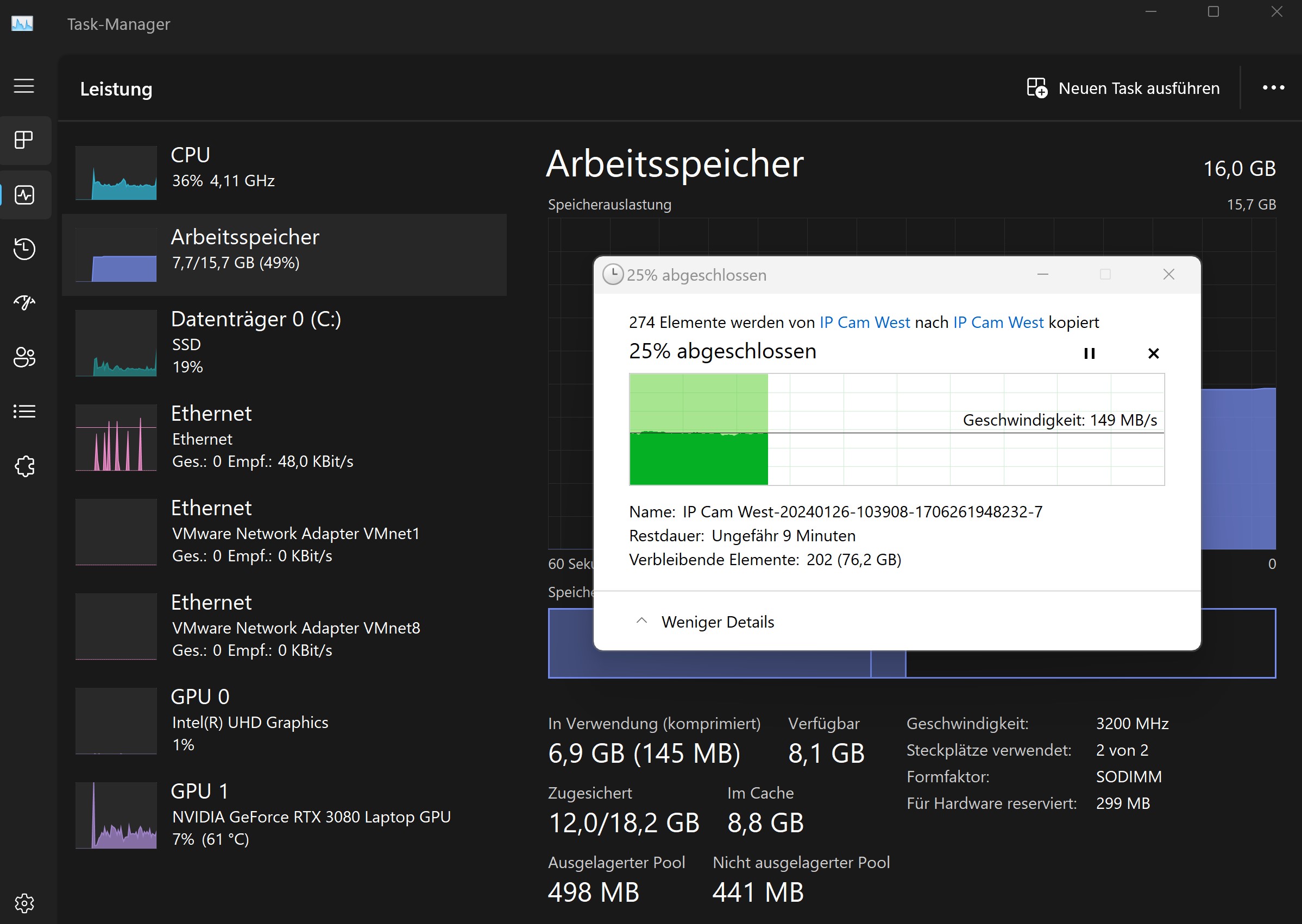Open the Users page icon
Image resolution: width=1302 pixels, height=924 pixels.
click(24, 357)
